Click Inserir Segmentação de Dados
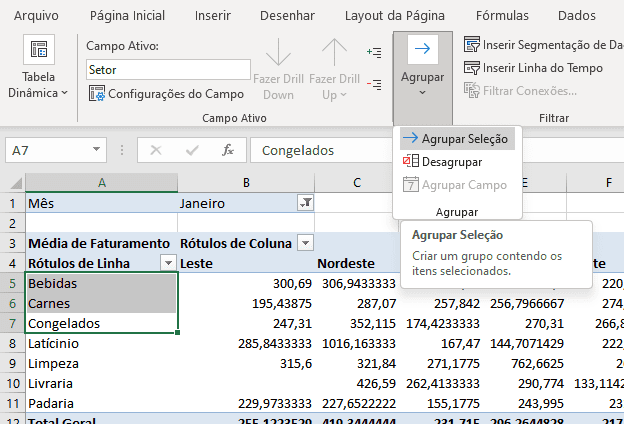 point(543,45)
